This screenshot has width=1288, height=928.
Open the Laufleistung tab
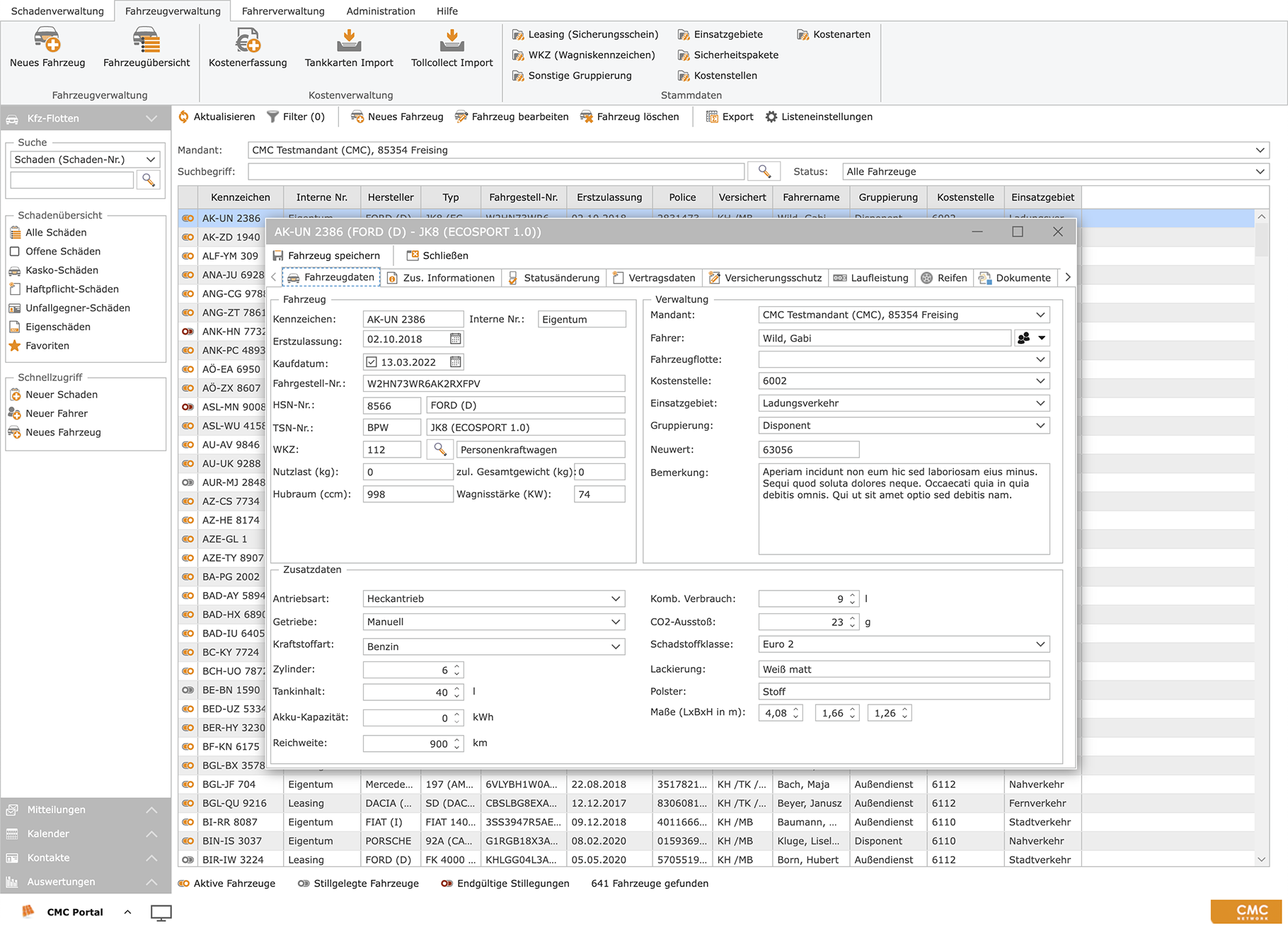(871, 277)
